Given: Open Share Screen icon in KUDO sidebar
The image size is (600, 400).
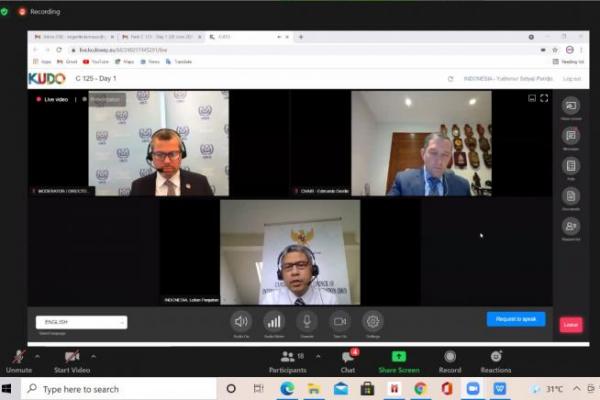Looking at the screenshot, I should 571,105.
